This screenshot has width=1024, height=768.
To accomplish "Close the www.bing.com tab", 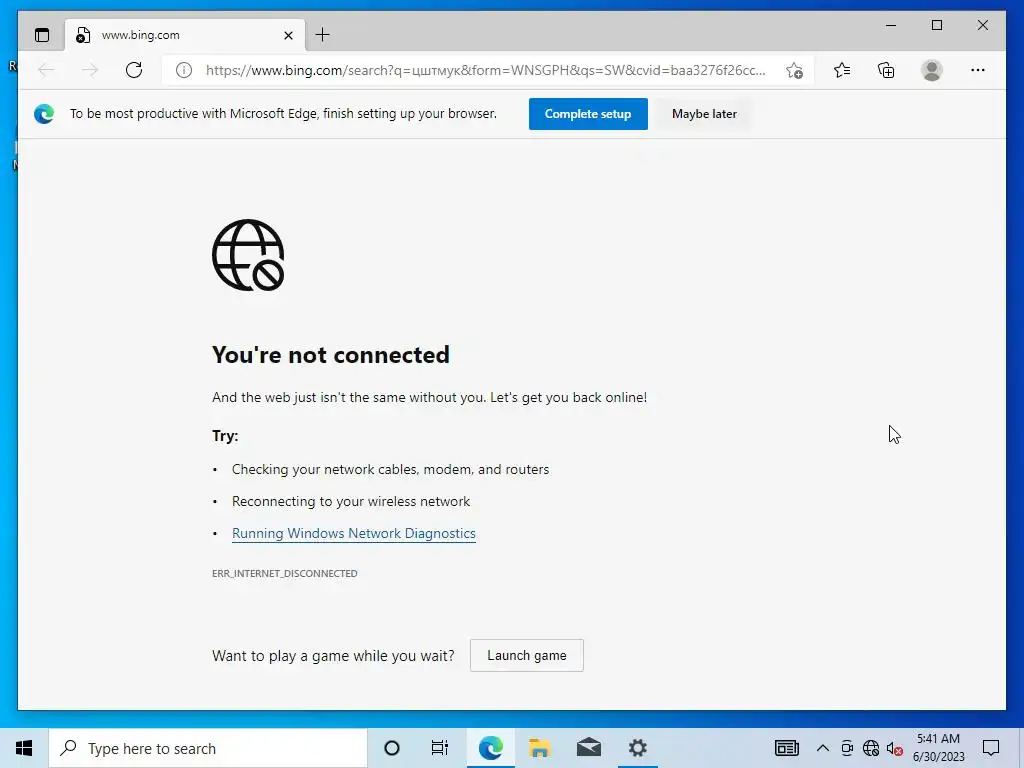I will tap(288, 35).
